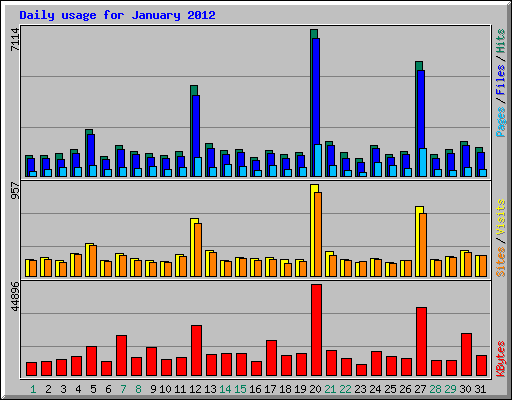Click the Files legend label

(501, 79)
